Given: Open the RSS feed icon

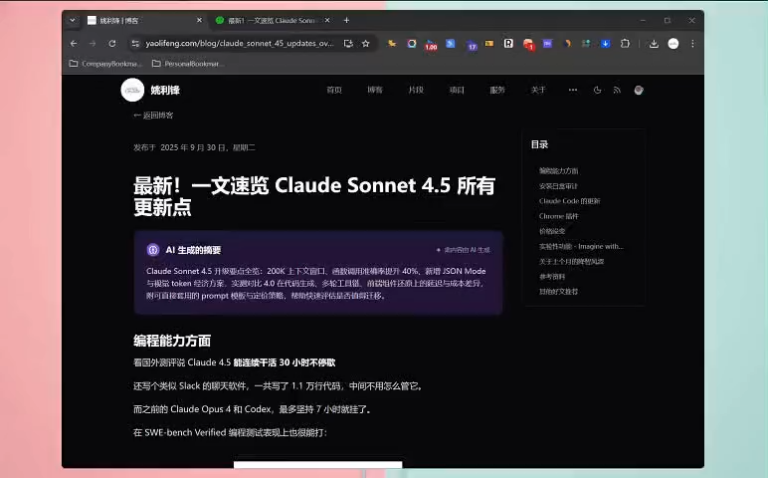Looking at the screenshot, I should pyautogui.click(x=617, y=90).
